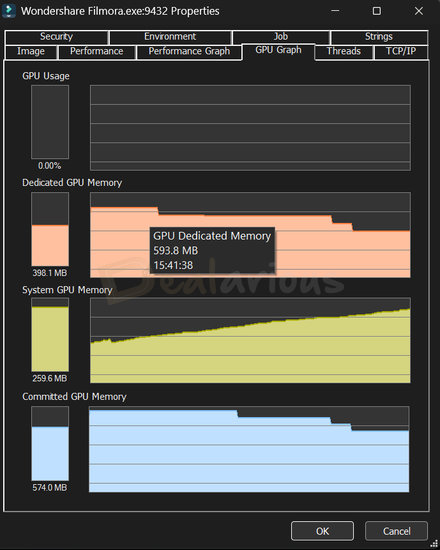The height and width of the screenshot is (550, 440).
Task: Minimize the Properties window
Action: pyautogui.click(x=335, y=11)
